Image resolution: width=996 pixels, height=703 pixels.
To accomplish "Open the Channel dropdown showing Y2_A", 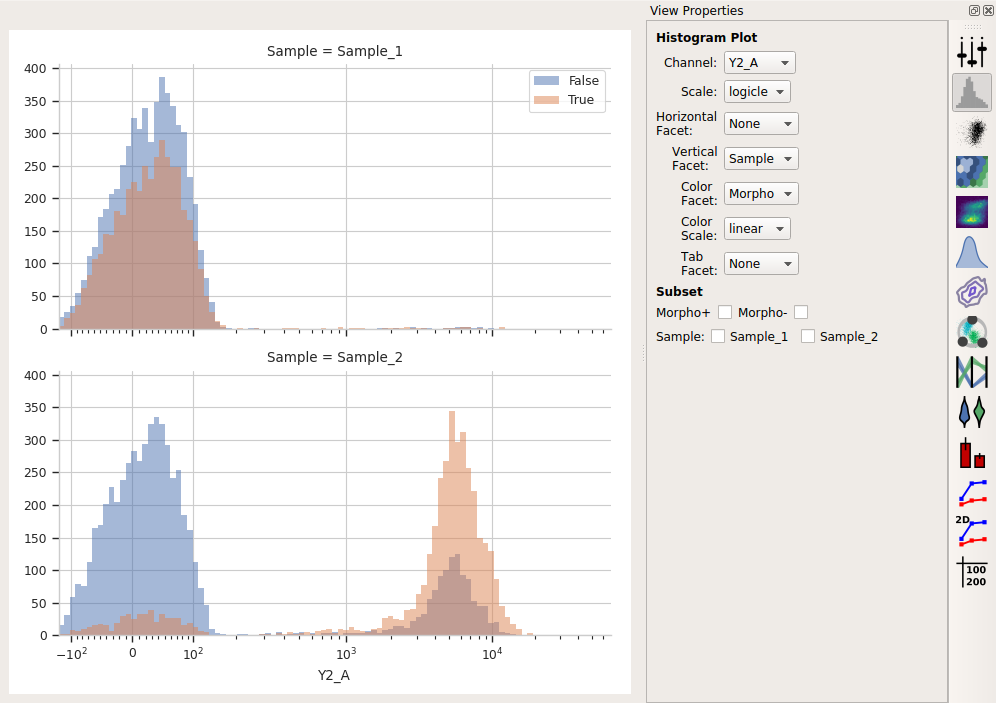I will pos(760,63).
